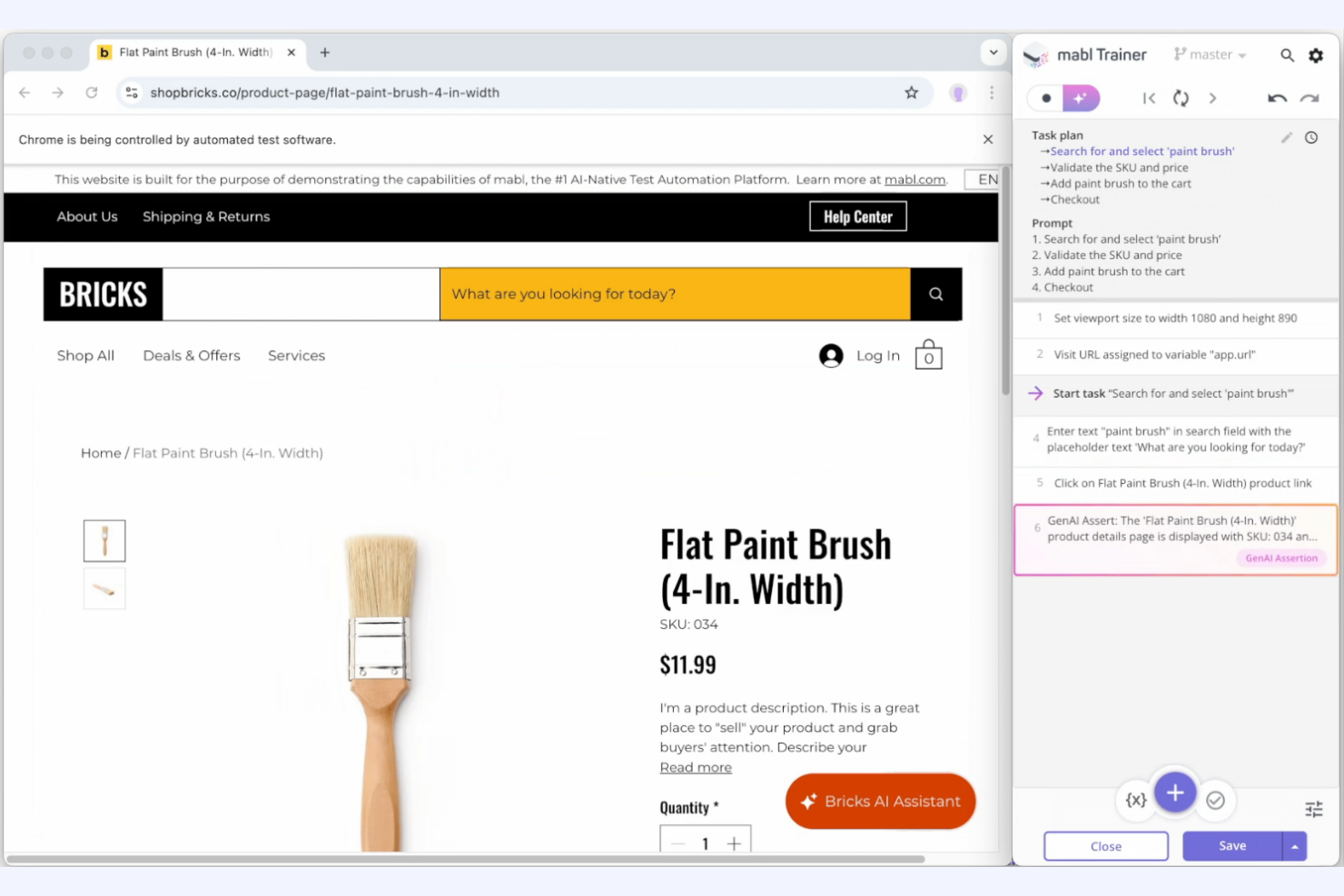Screen dimensions: 1344x896
Task: Select the Flat Paint Brush browser tab
Action: tap(193, 52)
